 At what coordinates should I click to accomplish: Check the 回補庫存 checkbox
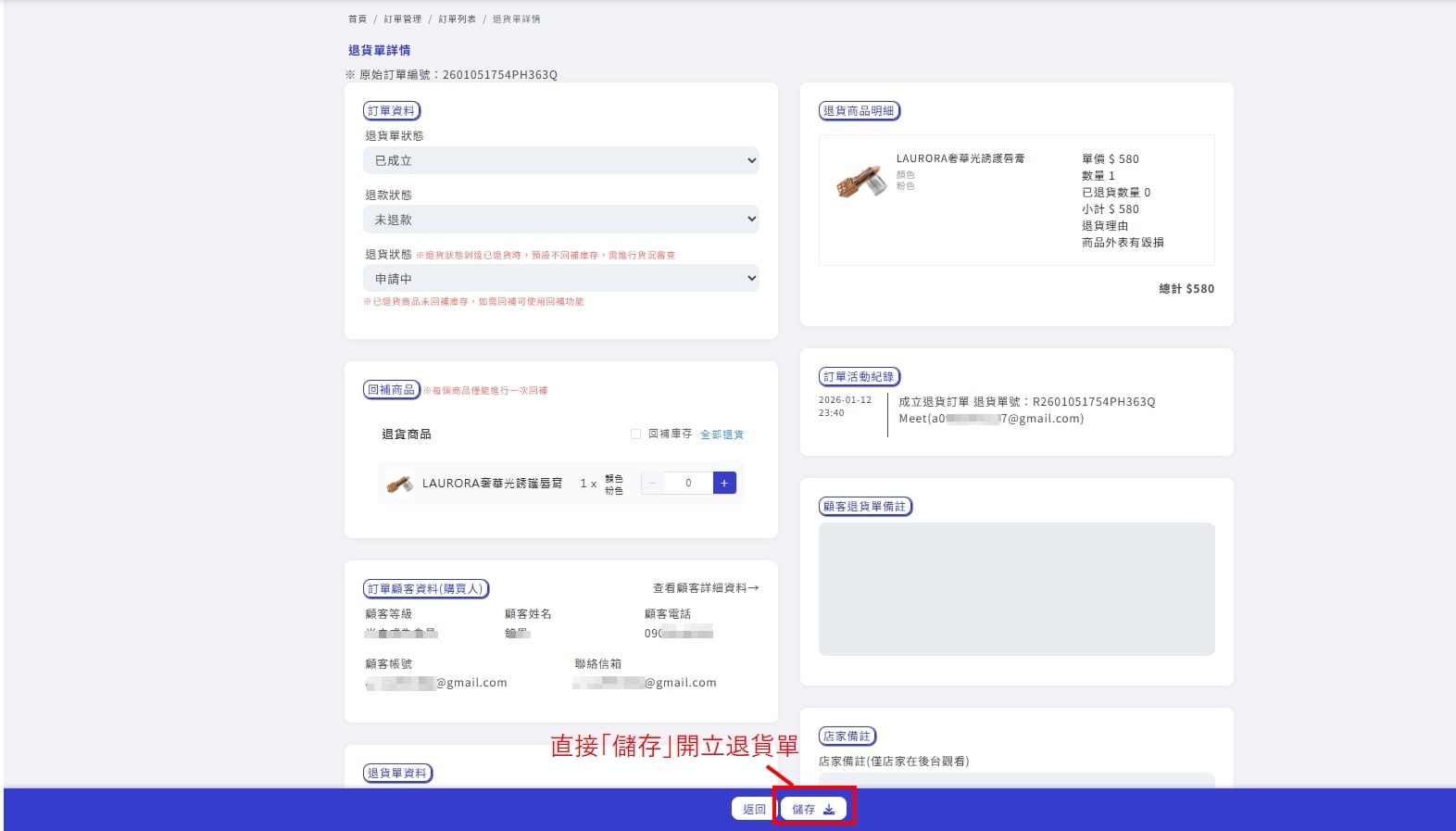(x=635, y=434)
